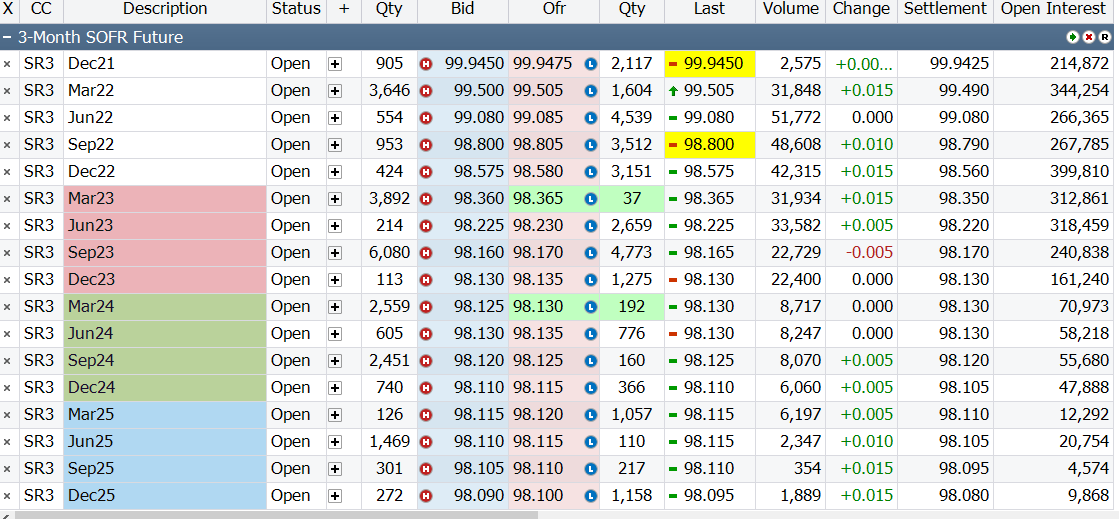Remove the Jun22 row with its X
The height and width of the screenshot is (519, 1119).
(7, 118)
